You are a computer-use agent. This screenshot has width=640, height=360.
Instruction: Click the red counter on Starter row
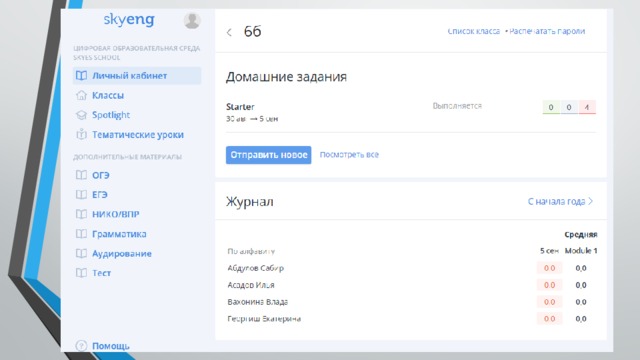coord(587,107)
